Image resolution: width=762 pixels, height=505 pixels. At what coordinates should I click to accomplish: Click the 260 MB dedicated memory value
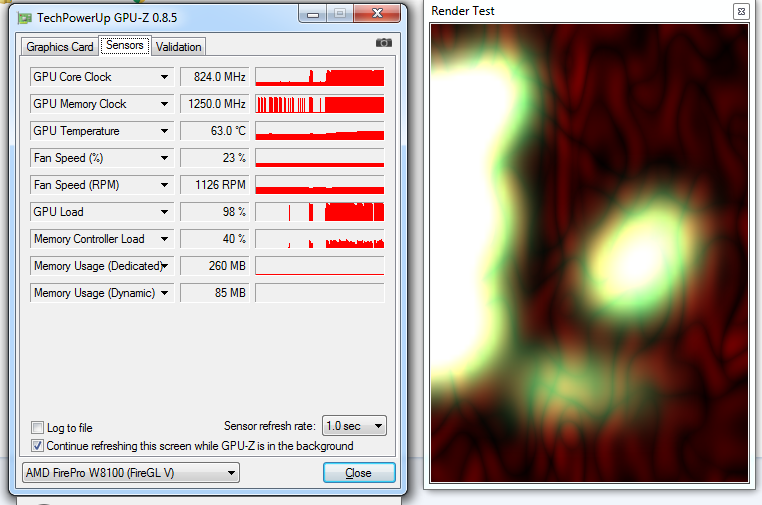point(214,266)
